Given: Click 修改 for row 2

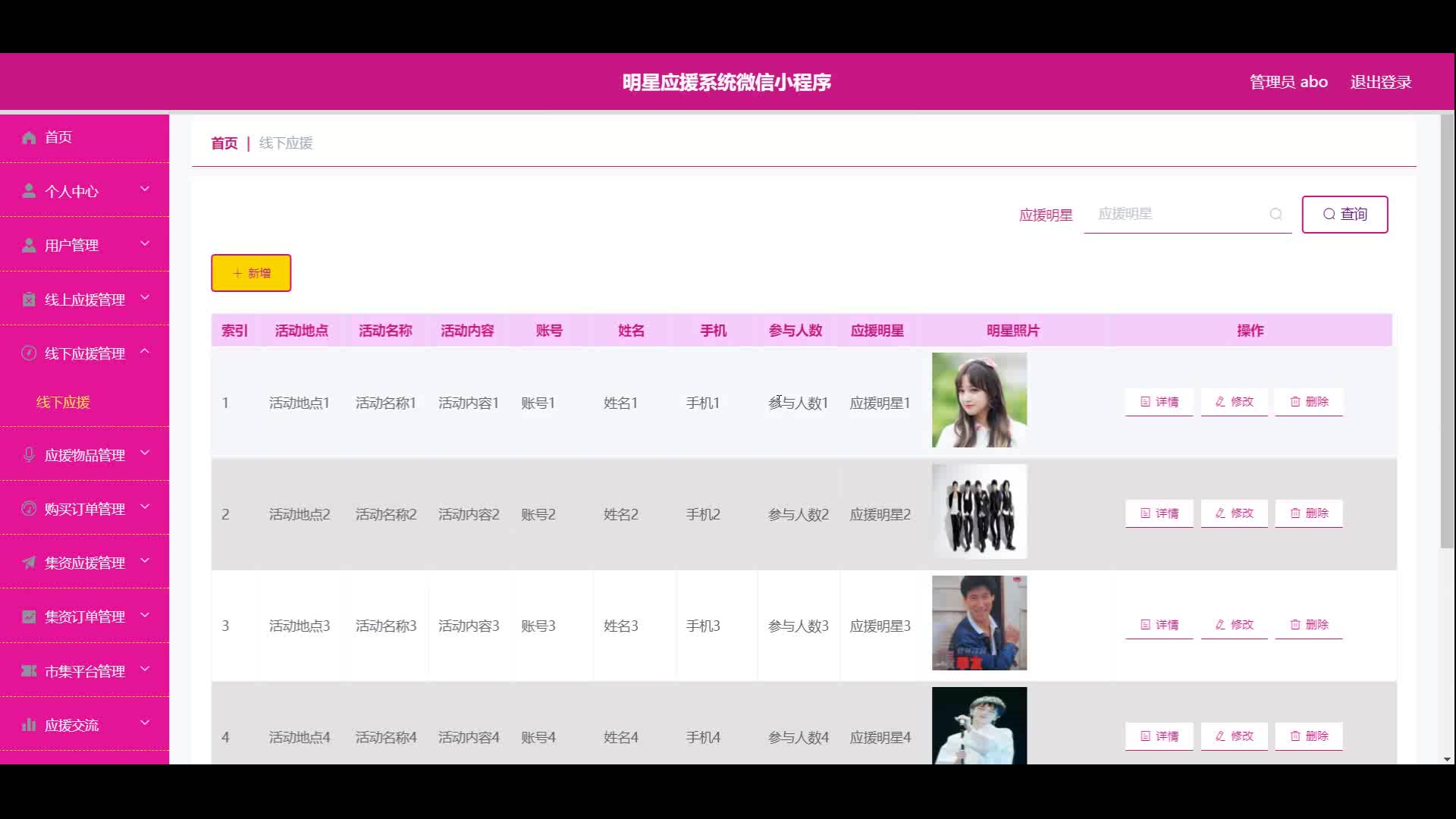Looking at the screenshot, I should click(x=1234, y=513).
